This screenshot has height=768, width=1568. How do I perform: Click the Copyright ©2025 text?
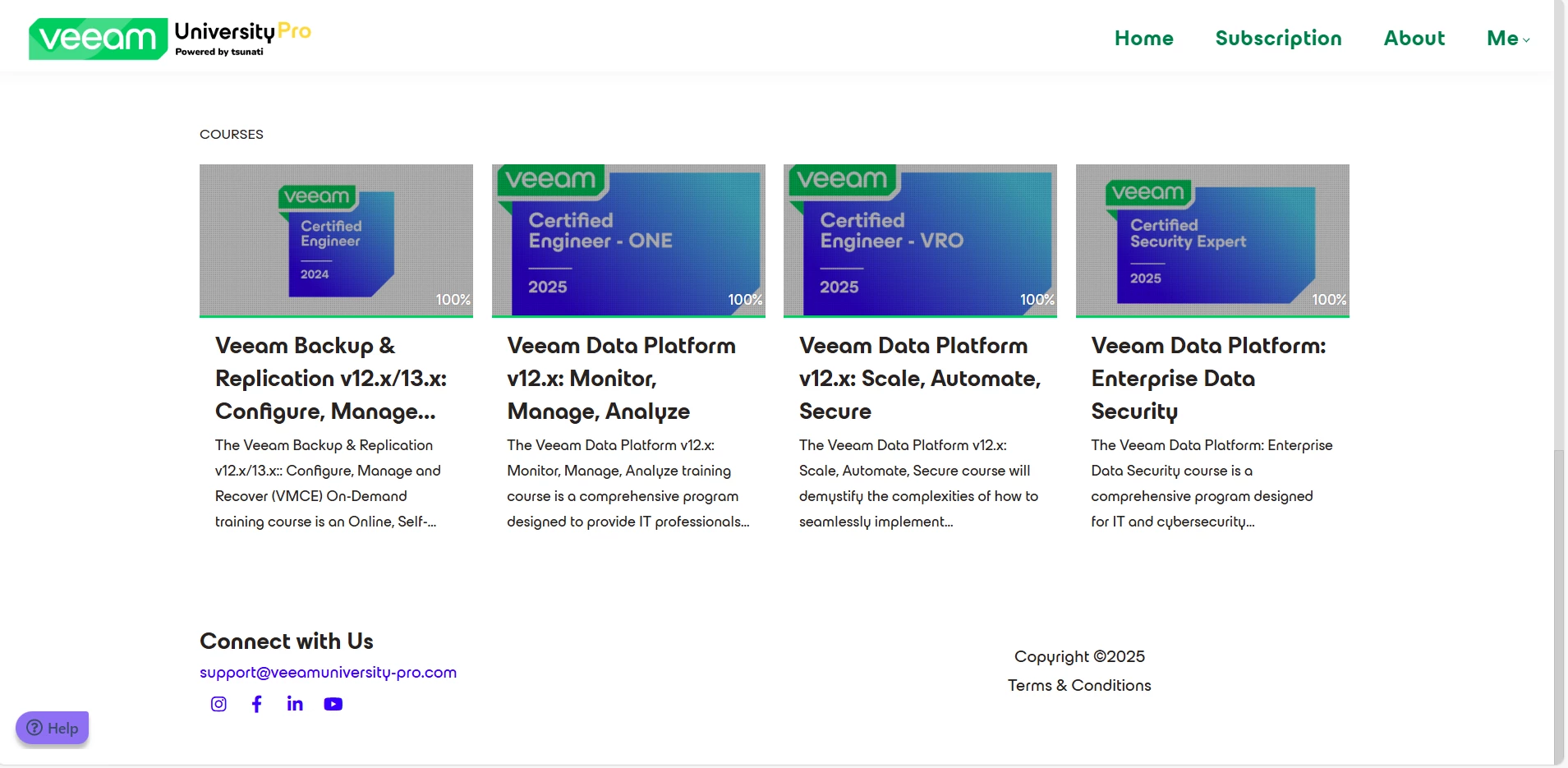coord(1079,656)
